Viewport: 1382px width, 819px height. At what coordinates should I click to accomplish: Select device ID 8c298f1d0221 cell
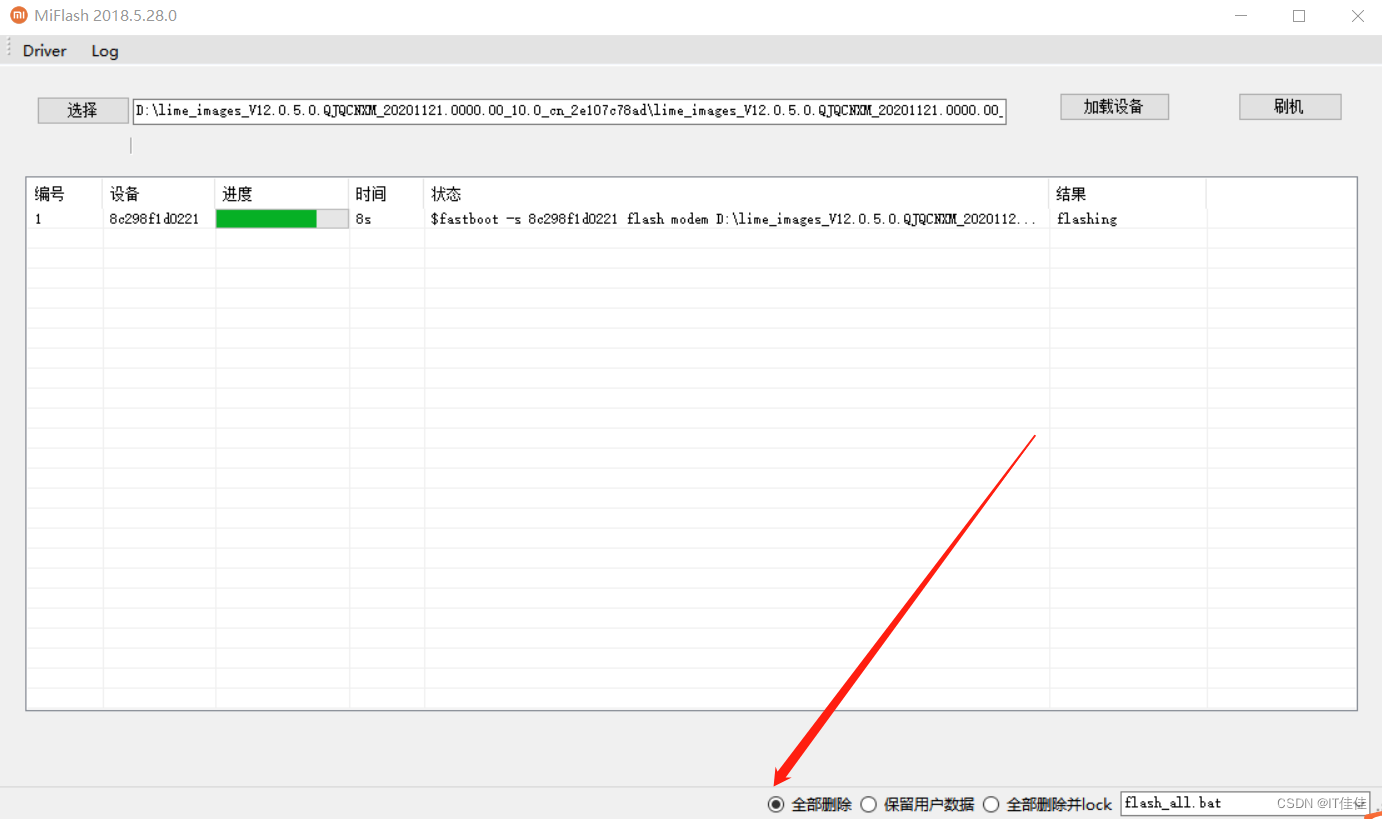(x=154, y=219)
